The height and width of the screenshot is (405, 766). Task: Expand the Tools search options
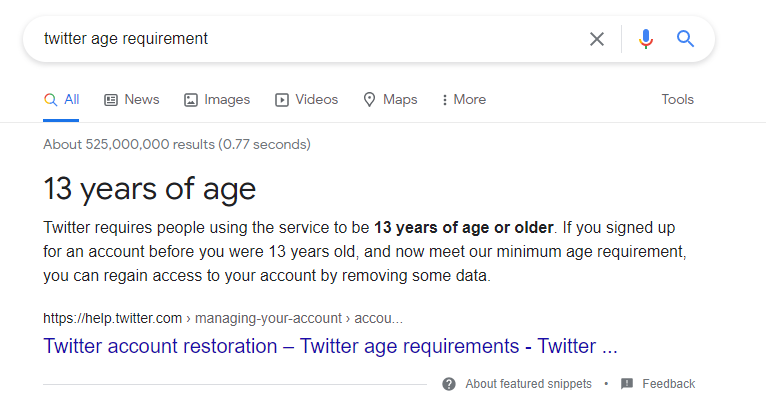click(x=677, y=100)
